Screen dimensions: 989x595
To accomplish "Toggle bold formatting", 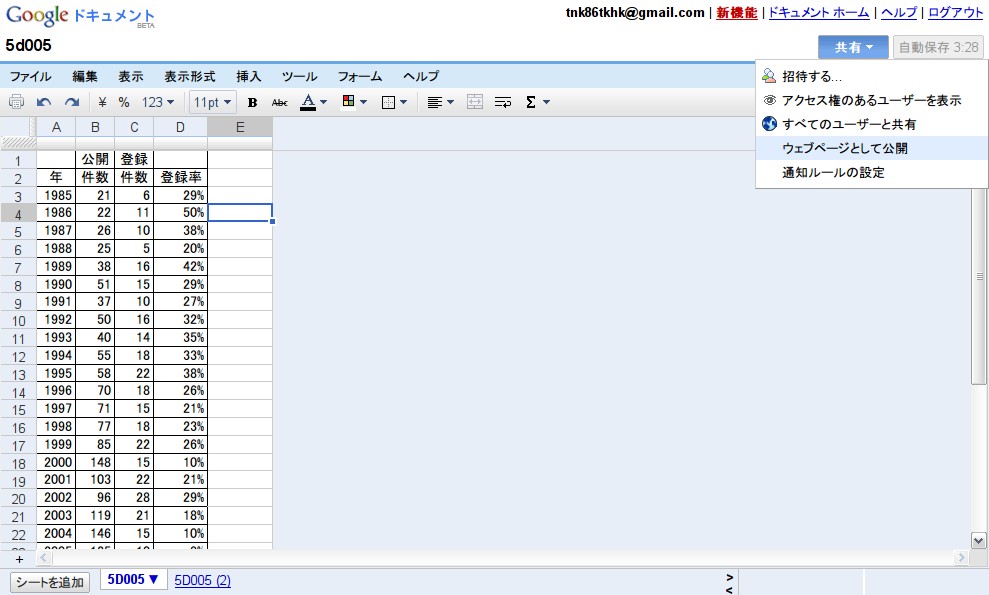I will pyautogui.click(x=252, y=101).
